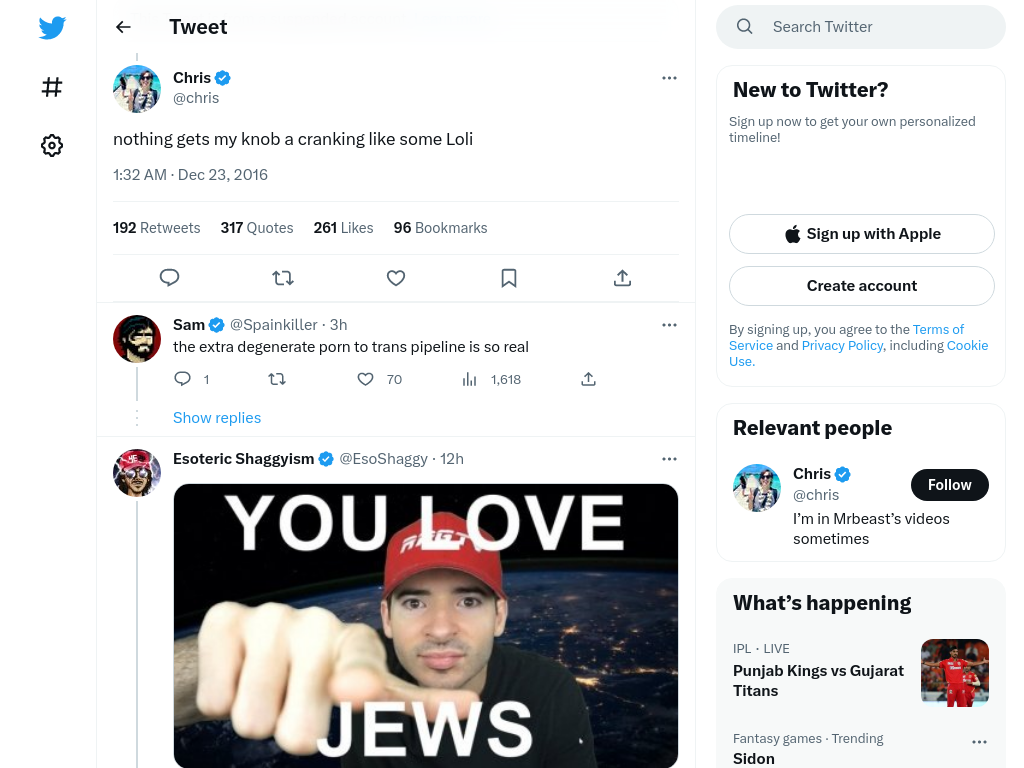Open more options menu on Chris's tweet

[669, 78]
